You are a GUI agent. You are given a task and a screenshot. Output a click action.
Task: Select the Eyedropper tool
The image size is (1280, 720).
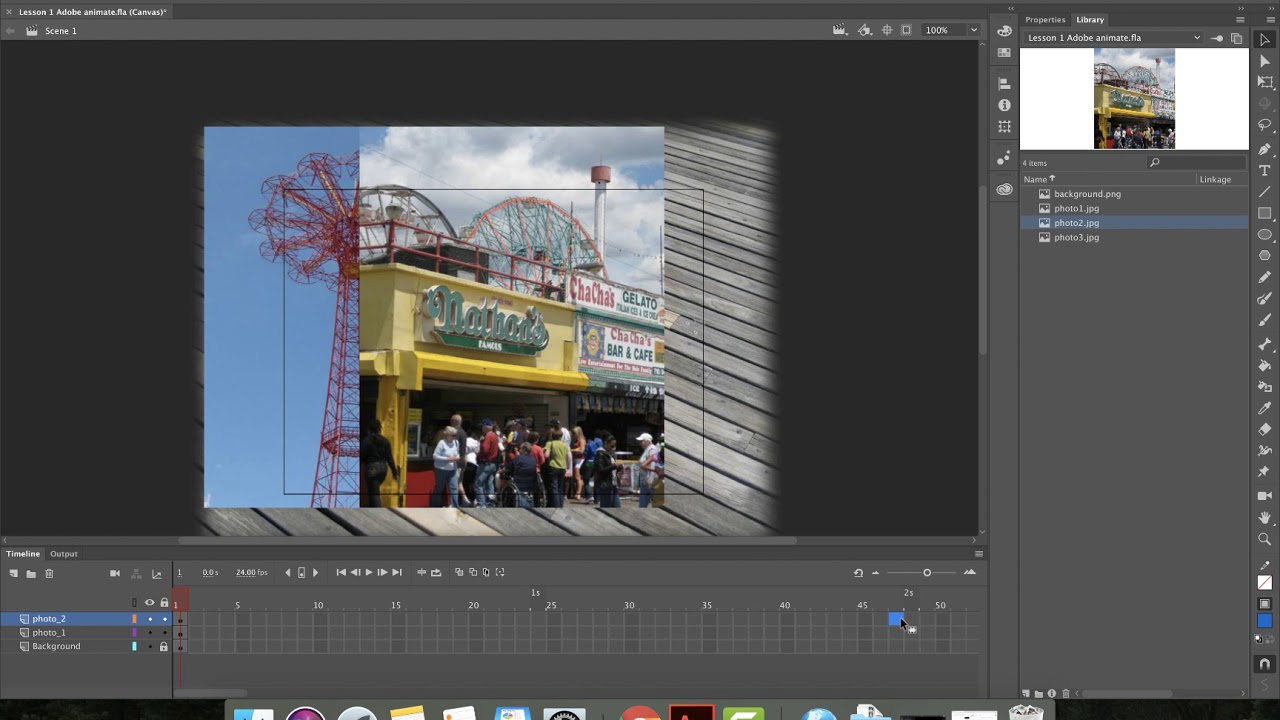click(1265, 408)
